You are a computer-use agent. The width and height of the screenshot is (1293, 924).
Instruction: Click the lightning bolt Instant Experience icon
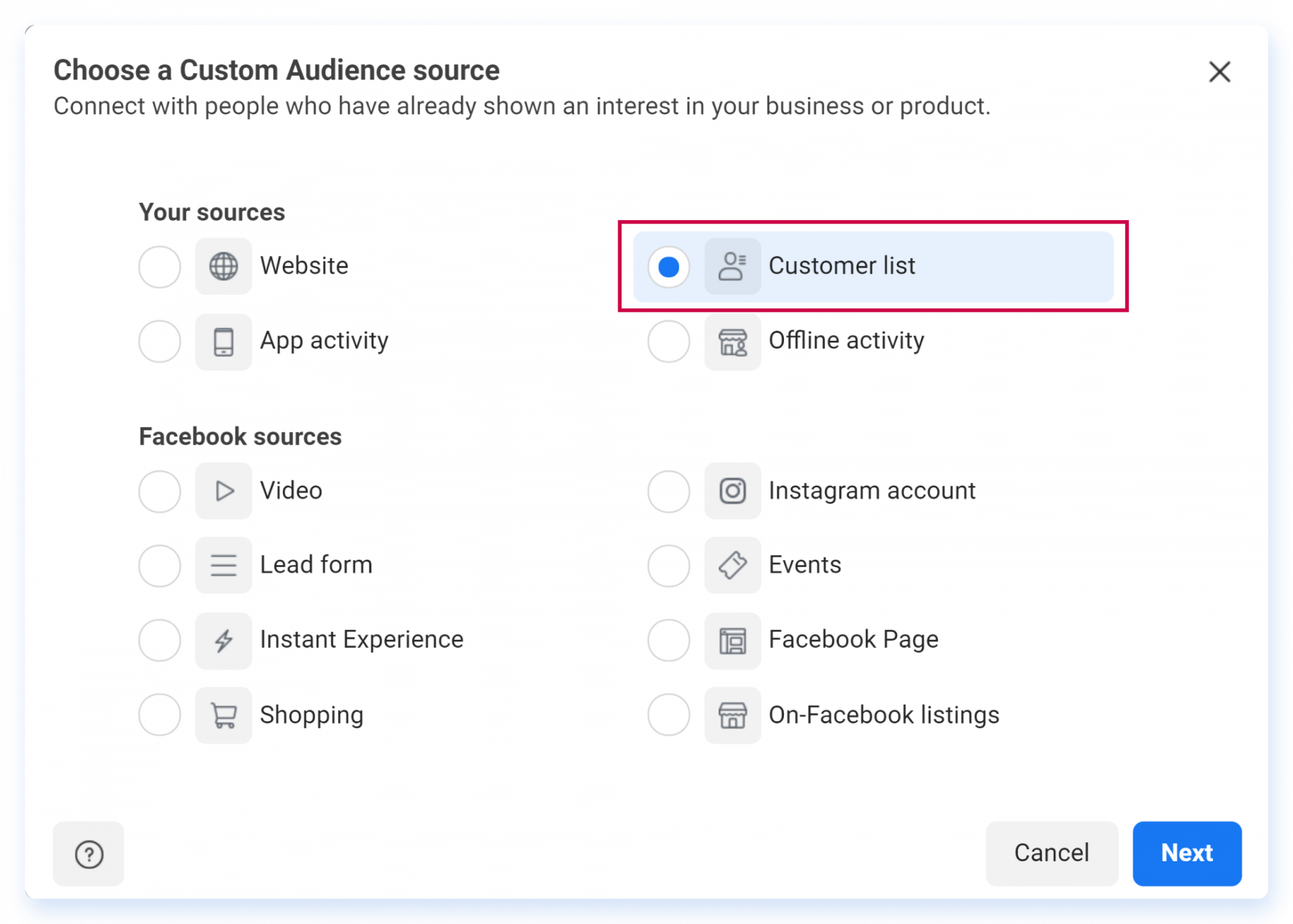click(224, 640)
